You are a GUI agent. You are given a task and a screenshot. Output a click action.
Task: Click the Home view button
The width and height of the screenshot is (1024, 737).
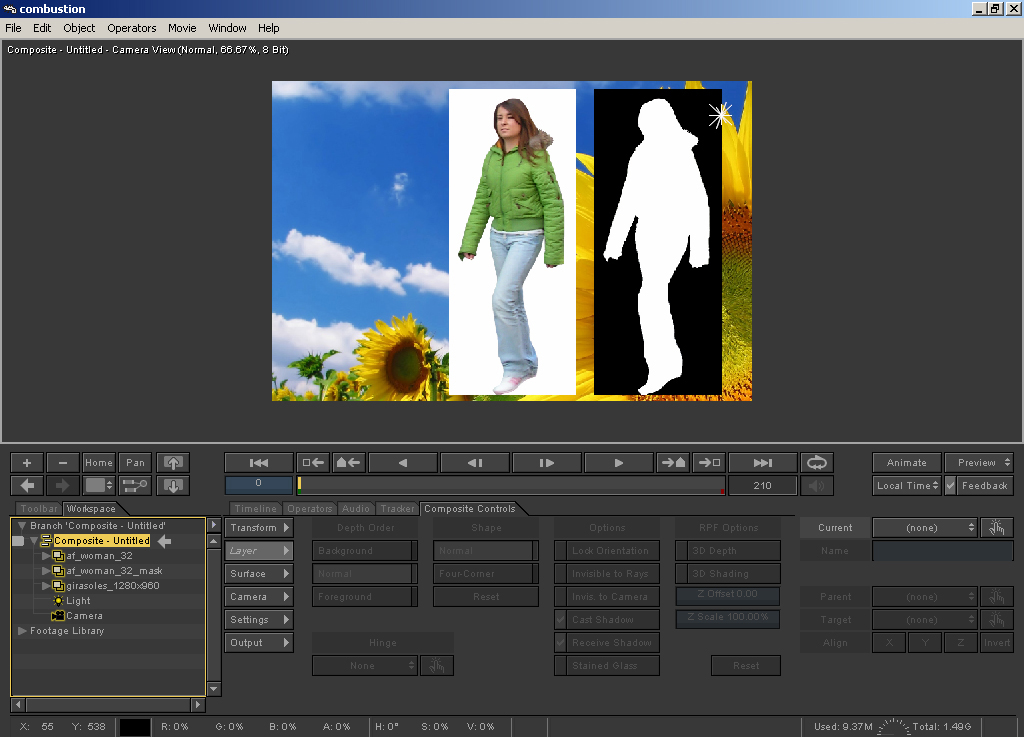click(99, 463)
